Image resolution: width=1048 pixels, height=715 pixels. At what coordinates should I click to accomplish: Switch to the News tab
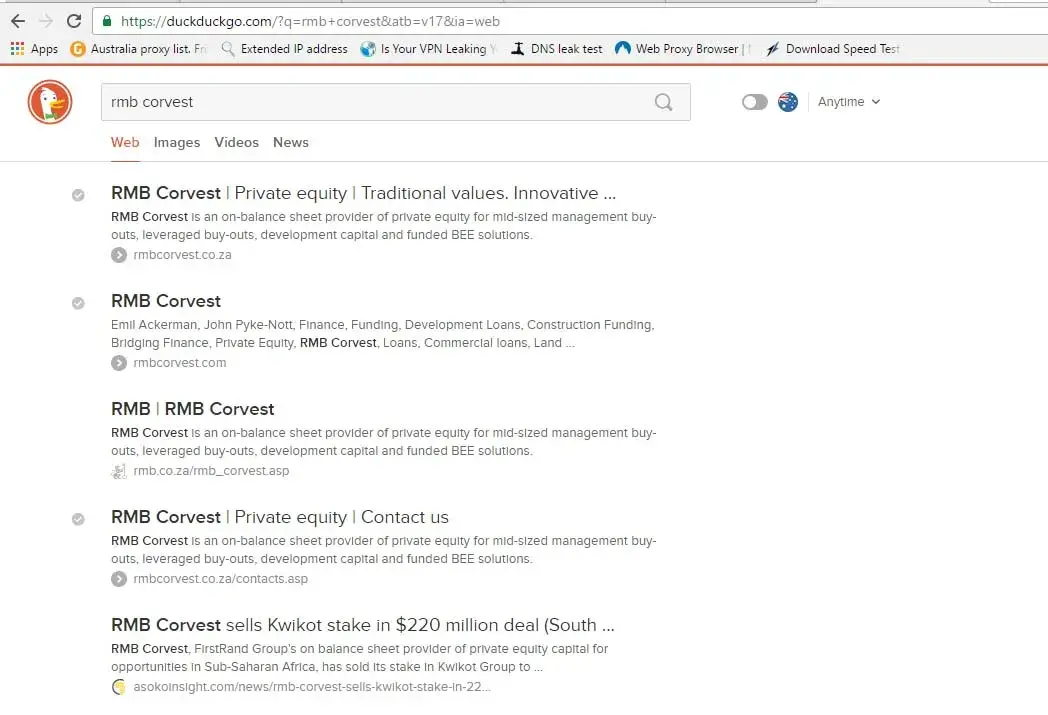pos(291,142)
